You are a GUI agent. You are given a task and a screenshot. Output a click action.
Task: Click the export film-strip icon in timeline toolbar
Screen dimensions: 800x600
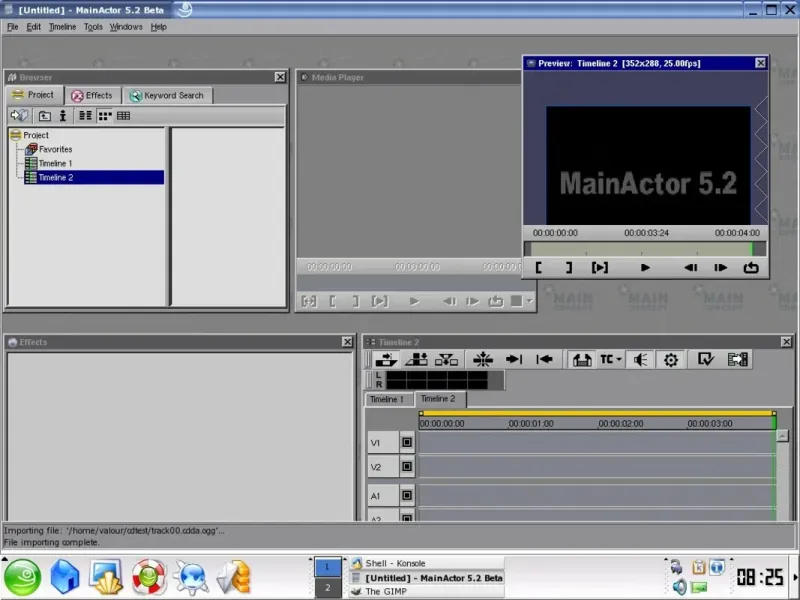click(x=738, y=360)
